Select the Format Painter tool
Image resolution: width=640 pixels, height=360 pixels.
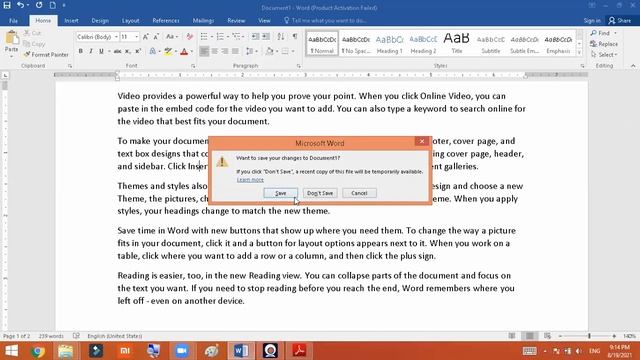pyautogui.click(x=46, y=54)
